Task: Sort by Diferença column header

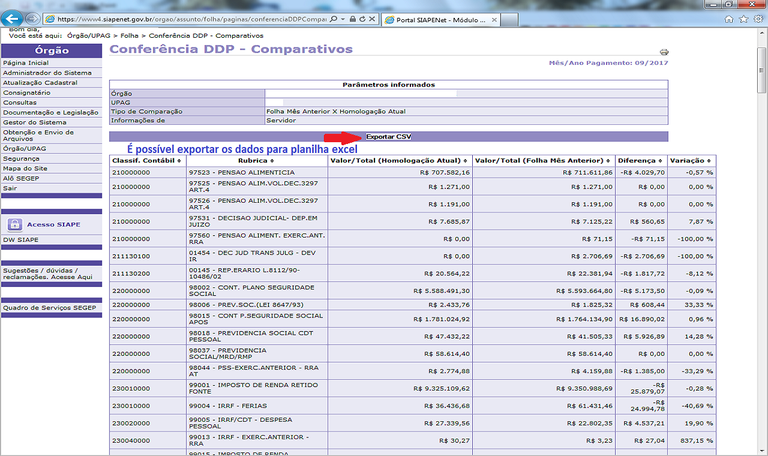Action: 637,159
